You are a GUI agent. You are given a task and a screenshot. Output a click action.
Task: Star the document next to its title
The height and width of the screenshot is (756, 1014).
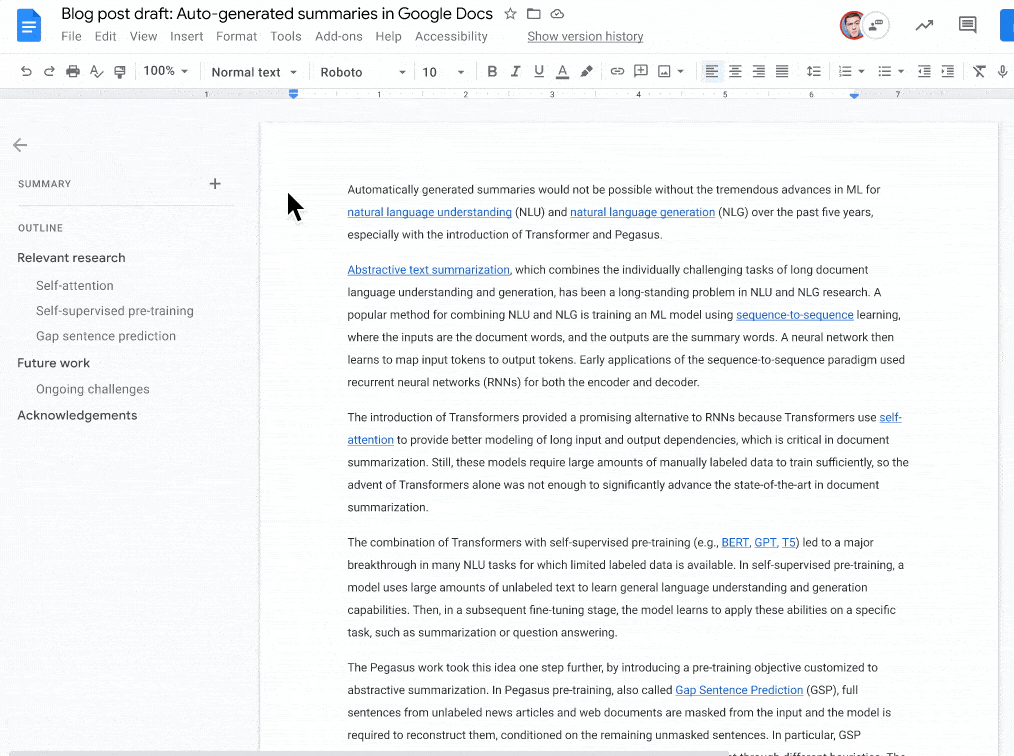[510, 14]
